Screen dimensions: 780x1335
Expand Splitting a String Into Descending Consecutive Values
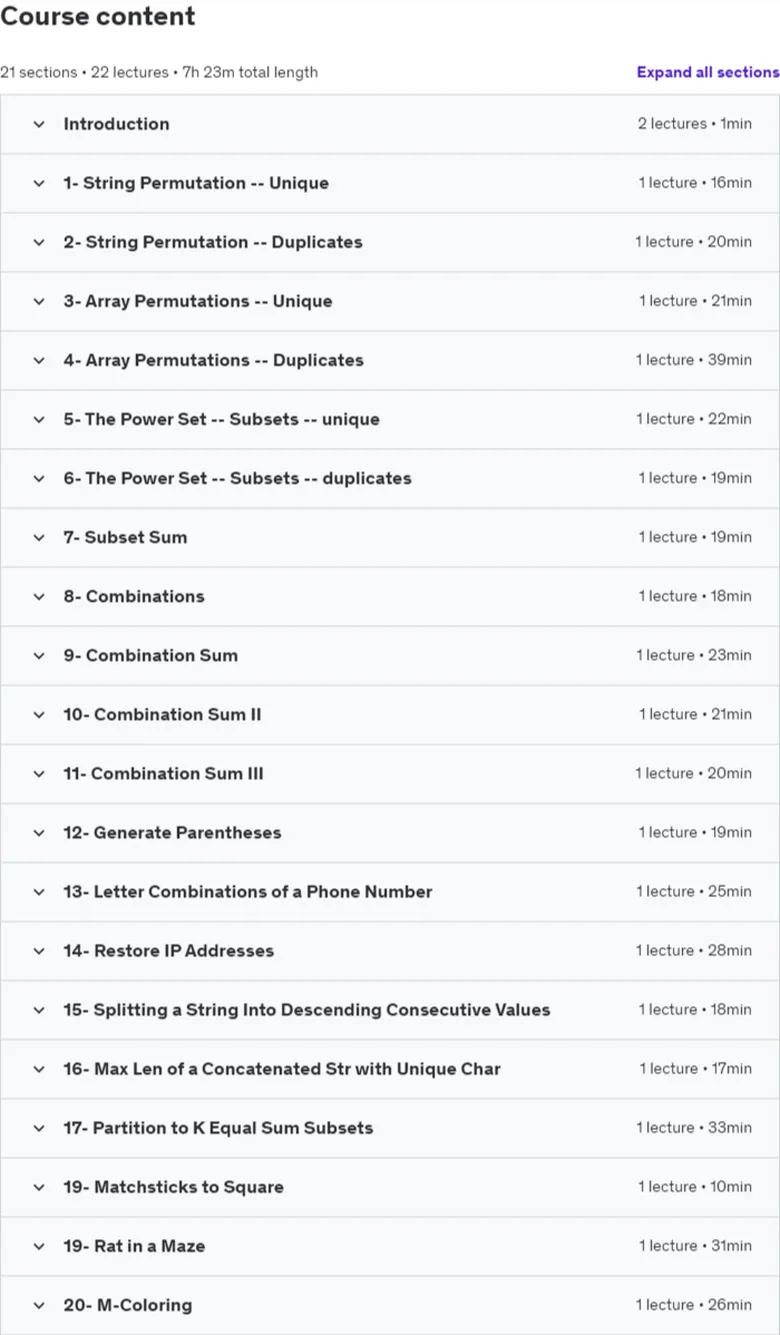point(390,1009)
